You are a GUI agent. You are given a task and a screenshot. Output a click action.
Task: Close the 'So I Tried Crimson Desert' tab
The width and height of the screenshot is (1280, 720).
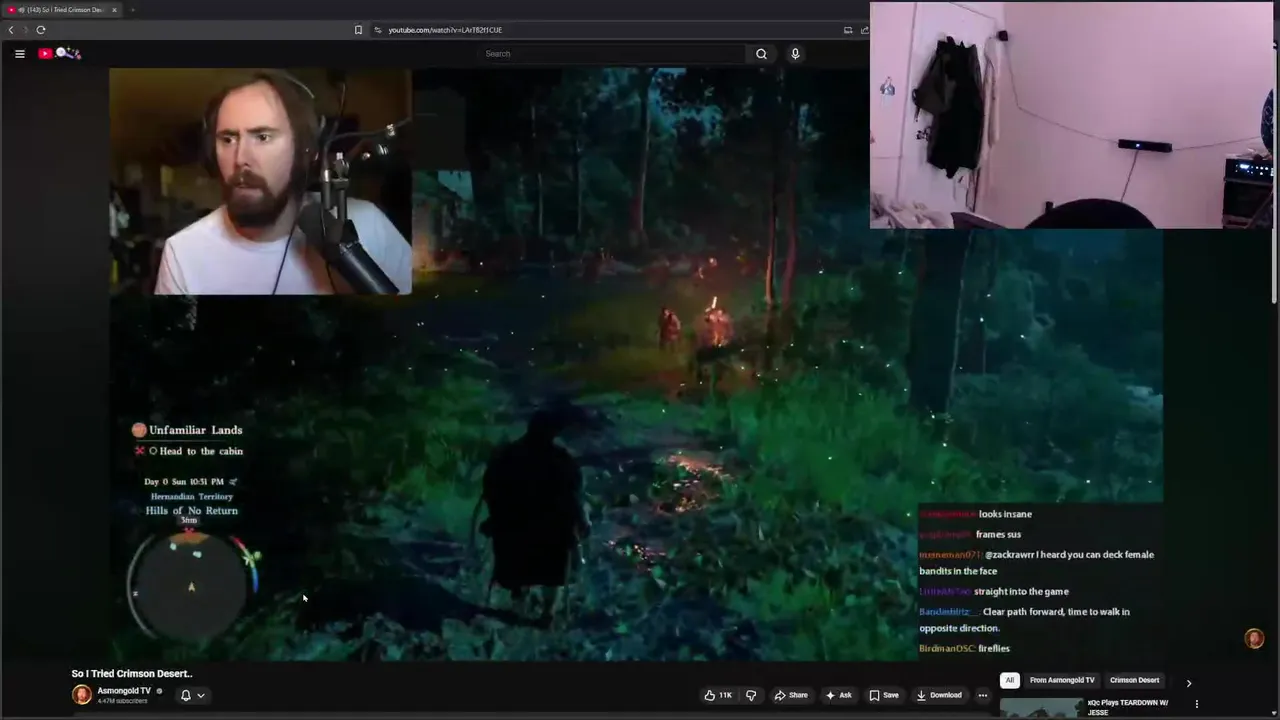click(x=114, y=10)
